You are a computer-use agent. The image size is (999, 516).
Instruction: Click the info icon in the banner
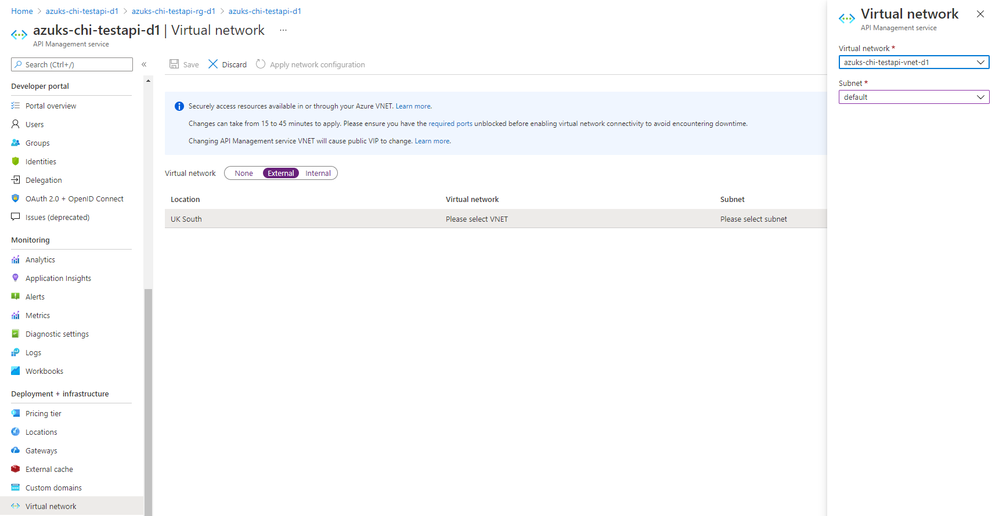[179, 106]
